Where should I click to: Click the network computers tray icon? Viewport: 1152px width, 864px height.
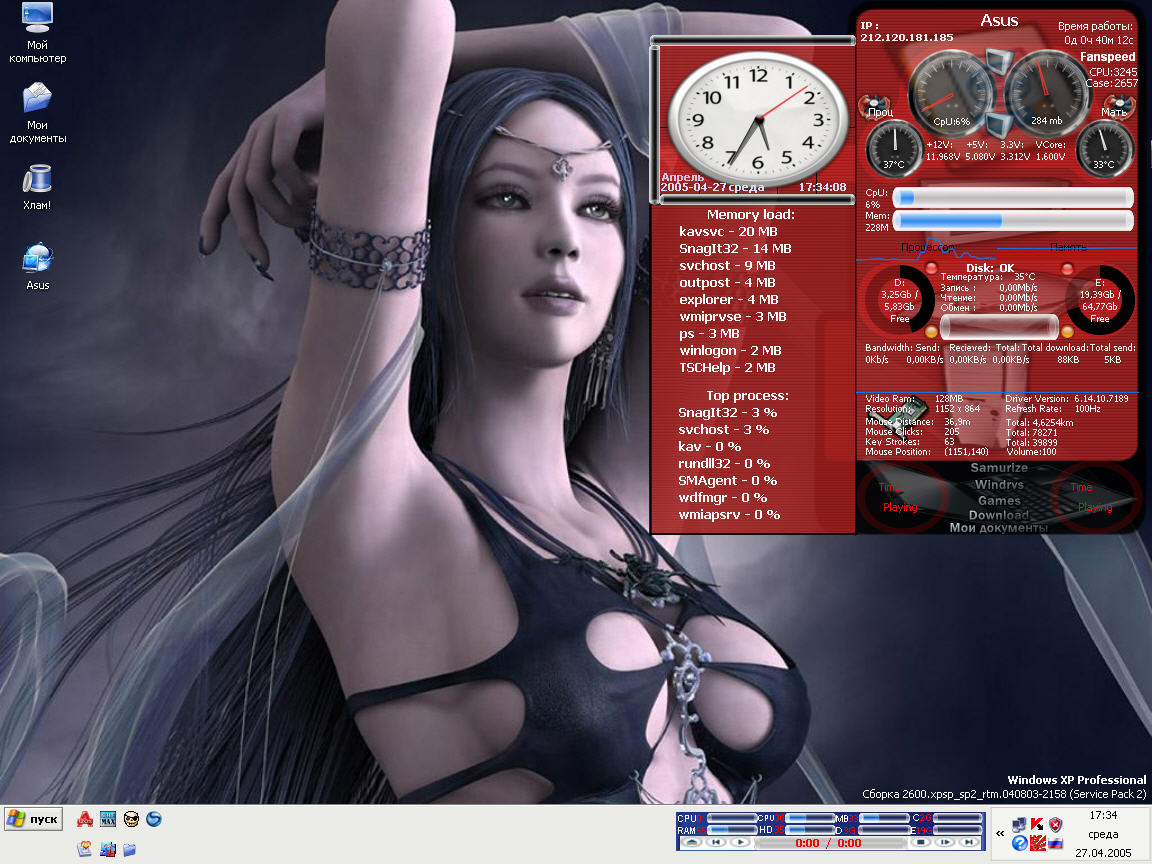[x=1019, y=824]
